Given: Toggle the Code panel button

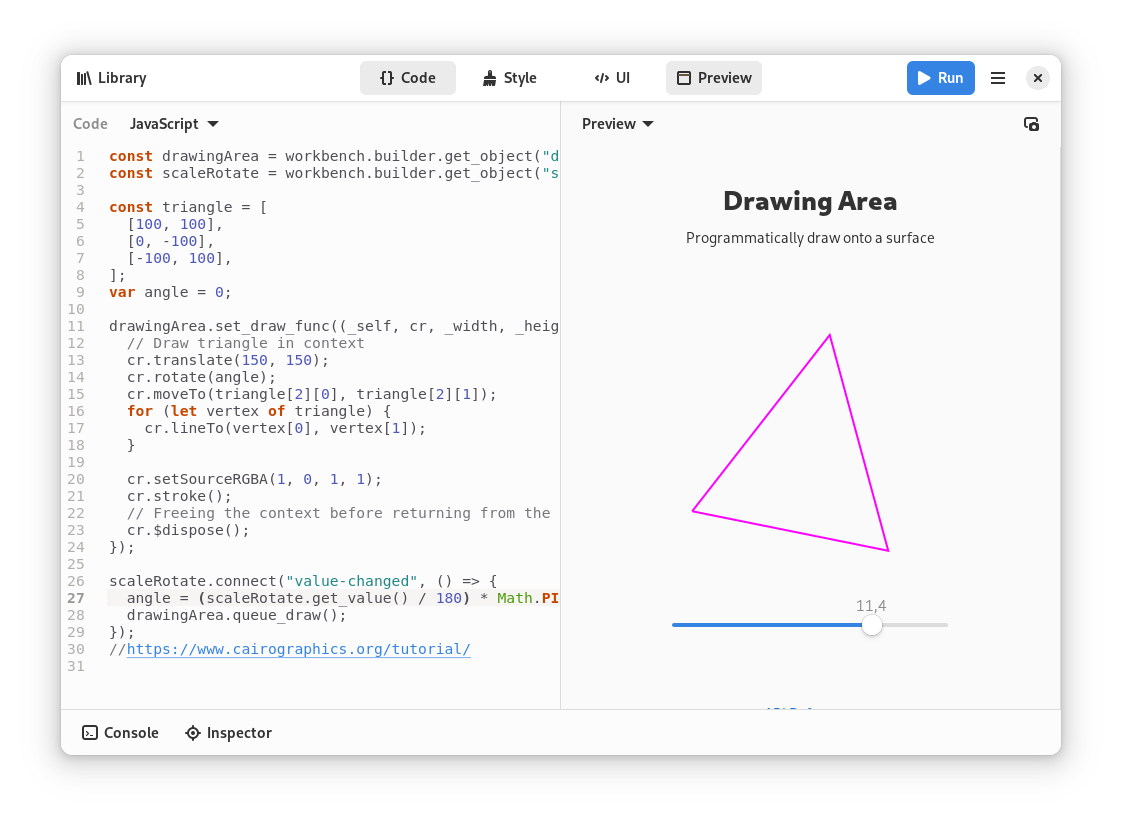Looking at the screenshot, I should 408,78.
